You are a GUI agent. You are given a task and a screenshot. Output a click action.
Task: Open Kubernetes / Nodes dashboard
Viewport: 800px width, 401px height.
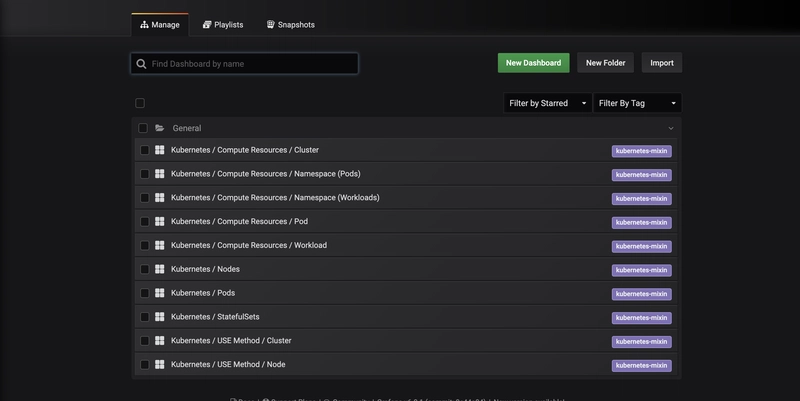[x=205, y=269]
